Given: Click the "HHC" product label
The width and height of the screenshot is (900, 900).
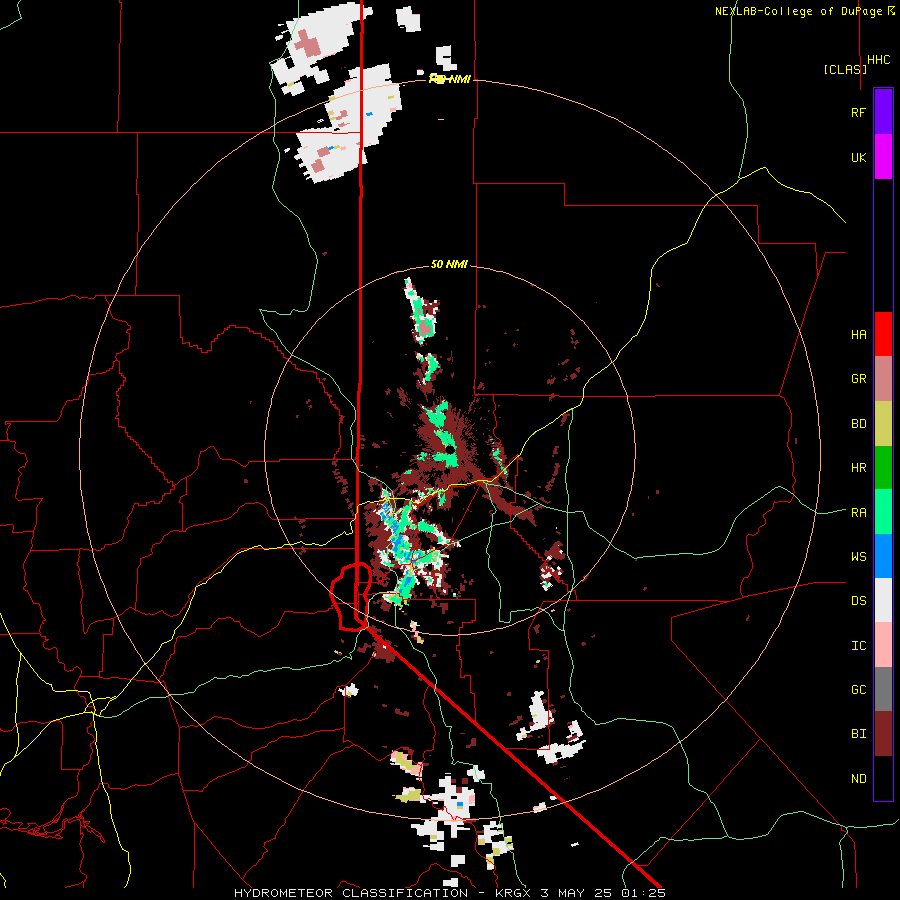Looking at the screenshot, I should [x=879, y=60].
